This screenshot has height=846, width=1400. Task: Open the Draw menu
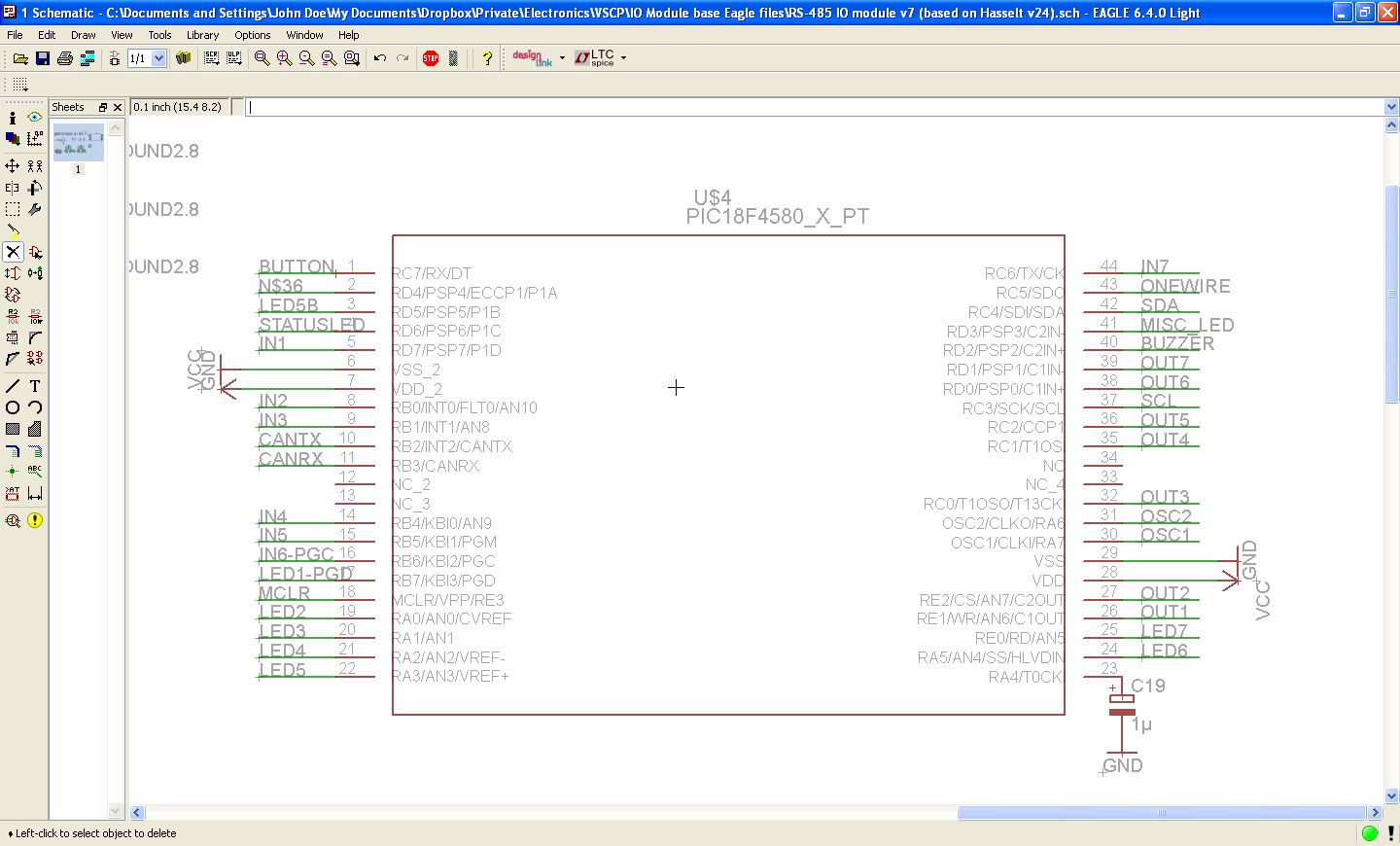(83, 35)
